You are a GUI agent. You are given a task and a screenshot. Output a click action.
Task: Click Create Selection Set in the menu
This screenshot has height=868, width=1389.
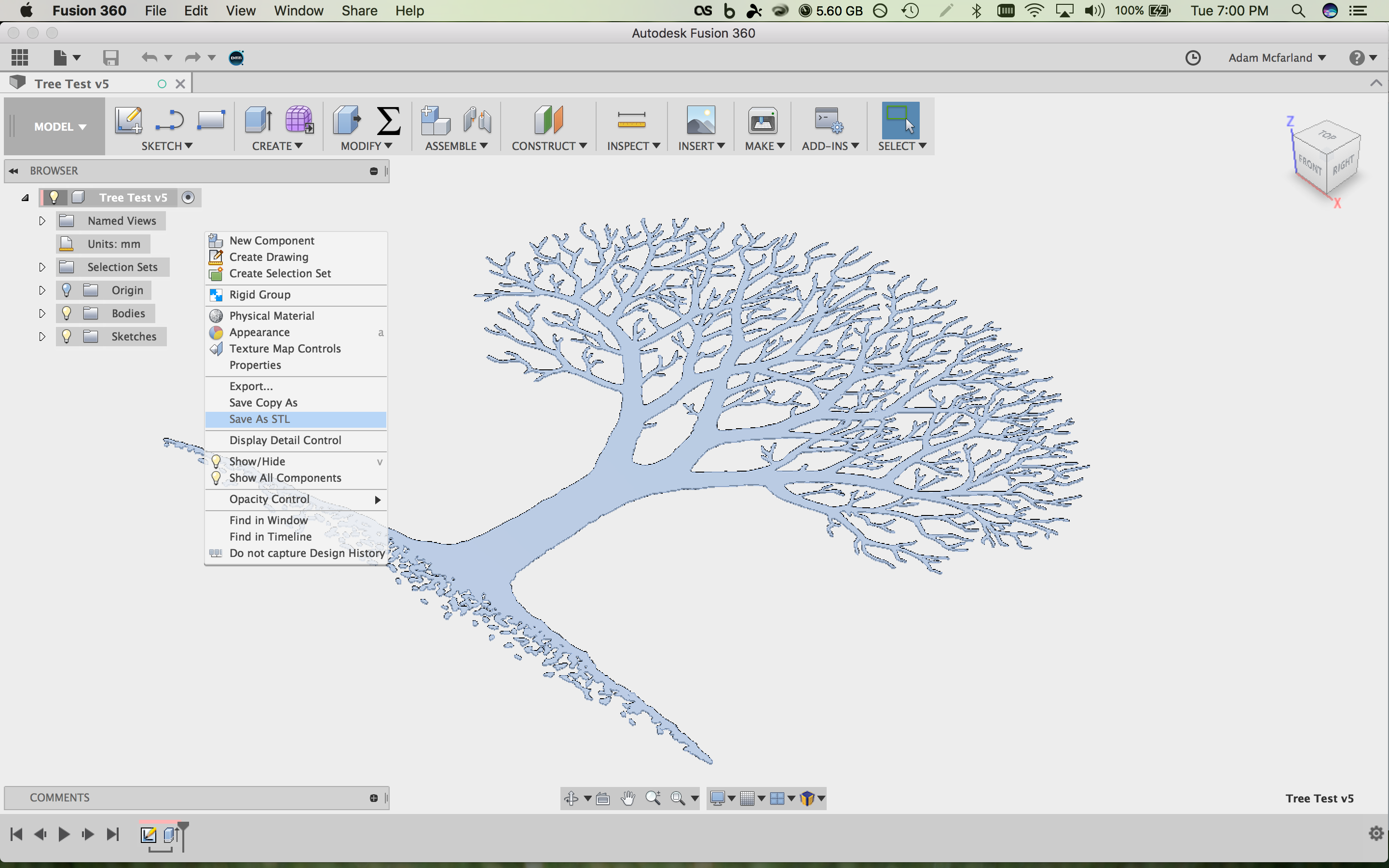[280, 274]
